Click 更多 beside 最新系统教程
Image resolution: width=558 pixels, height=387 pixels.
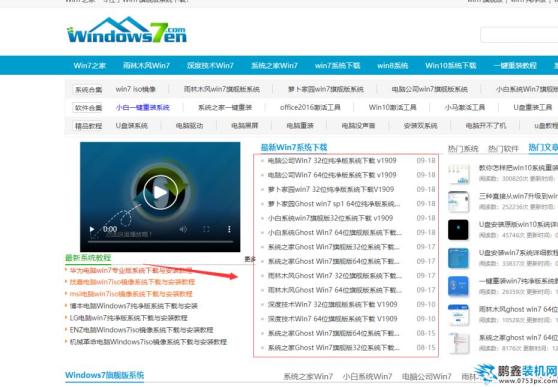pyautogui.click(x=250, y=259)
